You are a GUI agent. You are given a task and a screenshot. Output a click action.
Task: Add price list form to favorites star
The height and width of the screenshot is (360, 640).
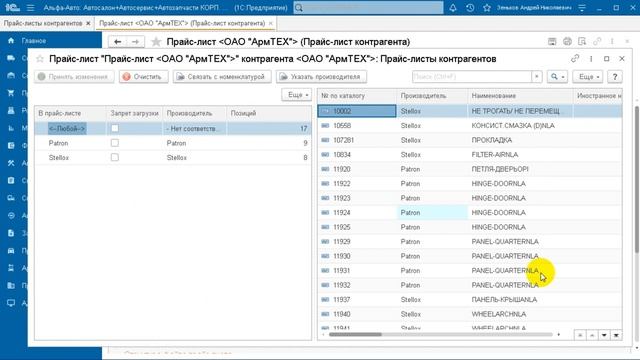(156, 42)
